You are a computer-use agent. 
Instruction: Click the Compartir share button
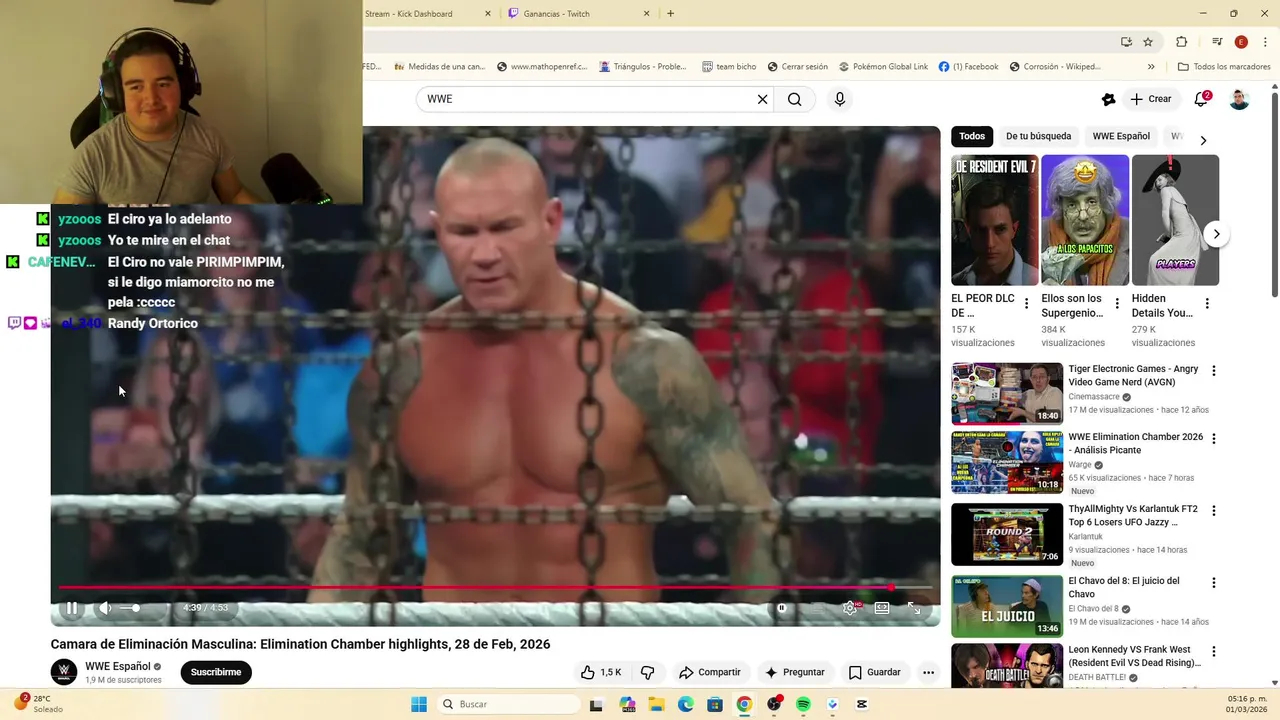709,672
